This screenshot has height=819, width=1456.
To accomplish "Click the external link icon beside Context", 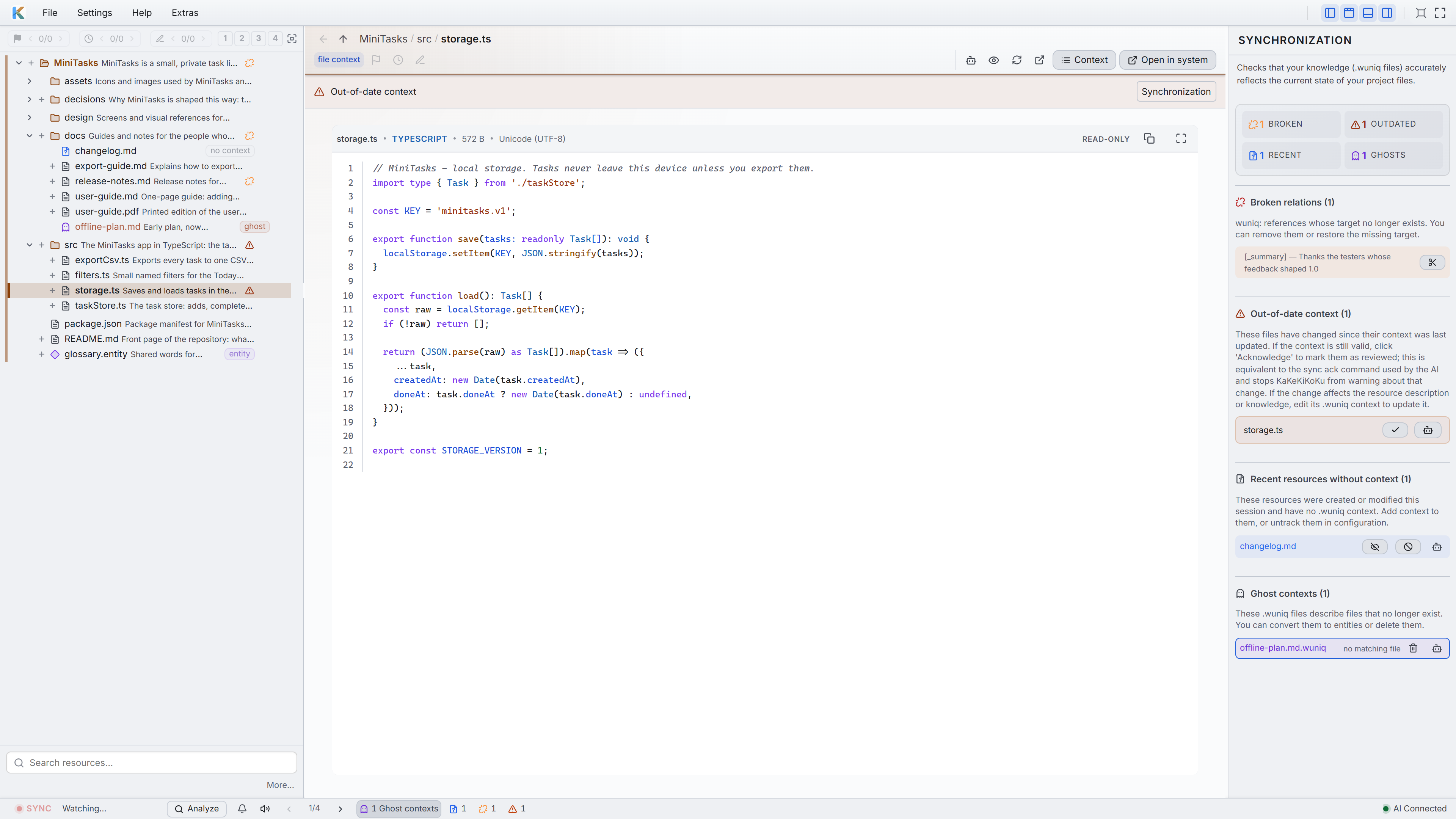I will 1039,60.
